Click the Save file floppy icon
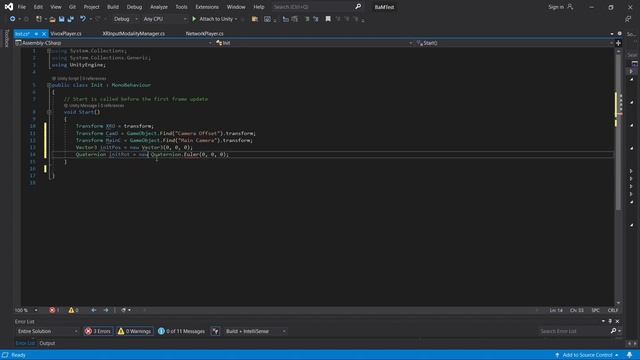This screenshot has width=640, height=360. pos(62,19)
